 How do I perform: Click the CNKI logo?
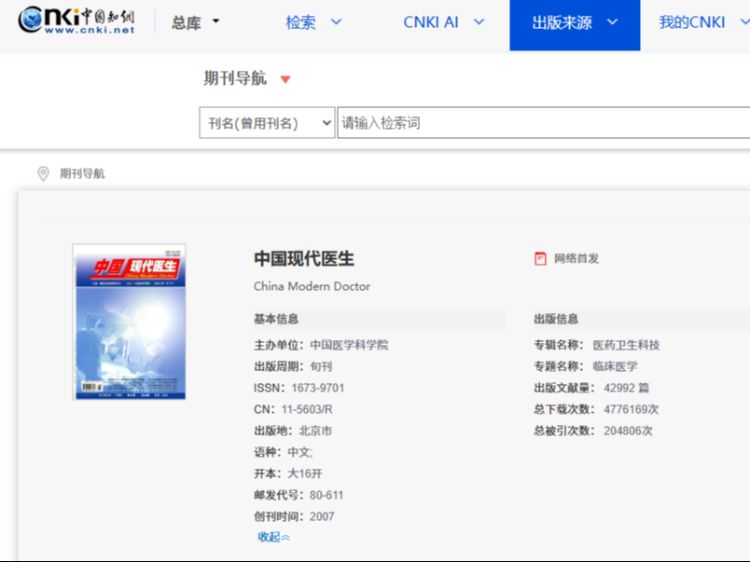click(77, 20)
